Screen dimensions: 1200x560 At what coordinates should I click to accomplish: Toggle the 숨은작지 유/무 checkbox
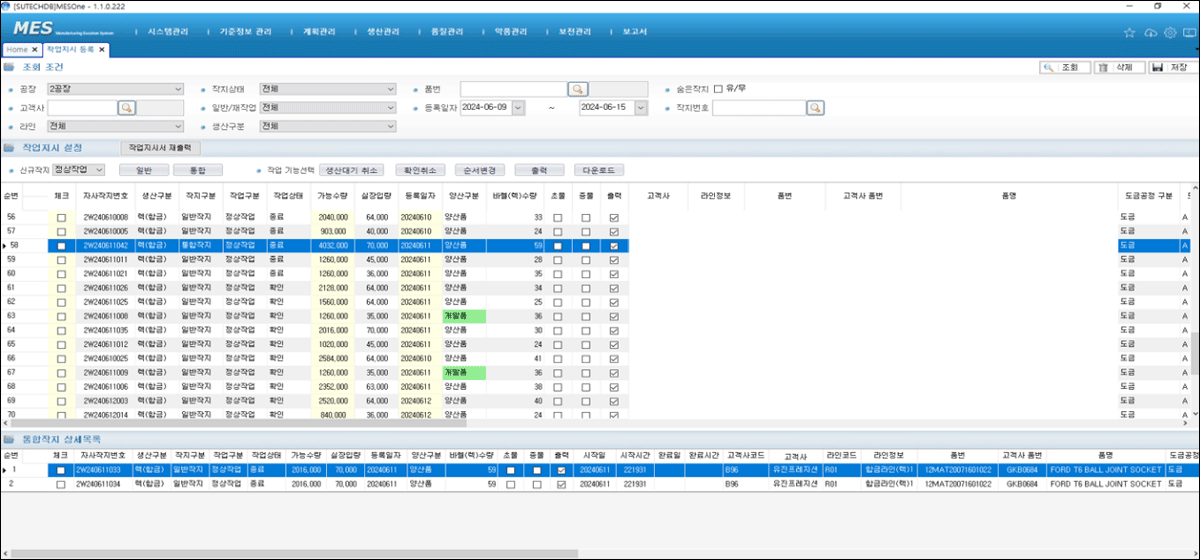tap(718, 89)
